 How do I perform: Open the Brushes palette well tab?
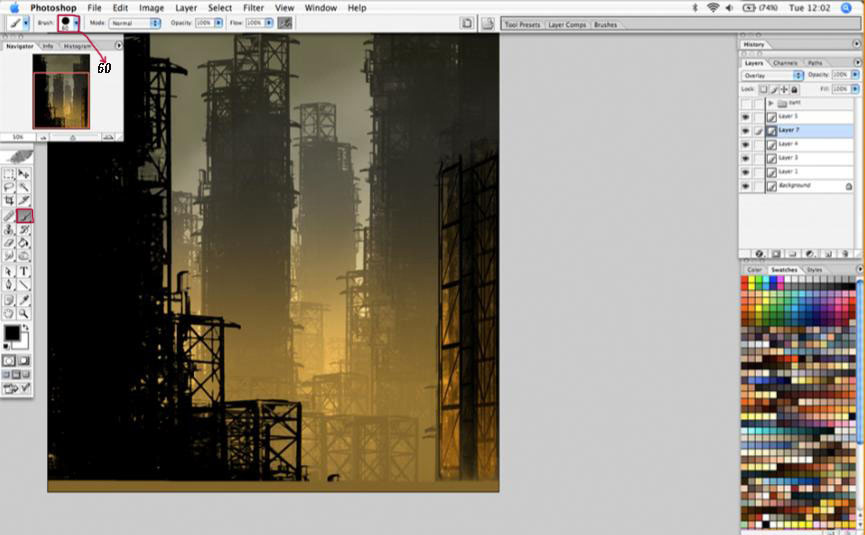(x=605, y=25)
